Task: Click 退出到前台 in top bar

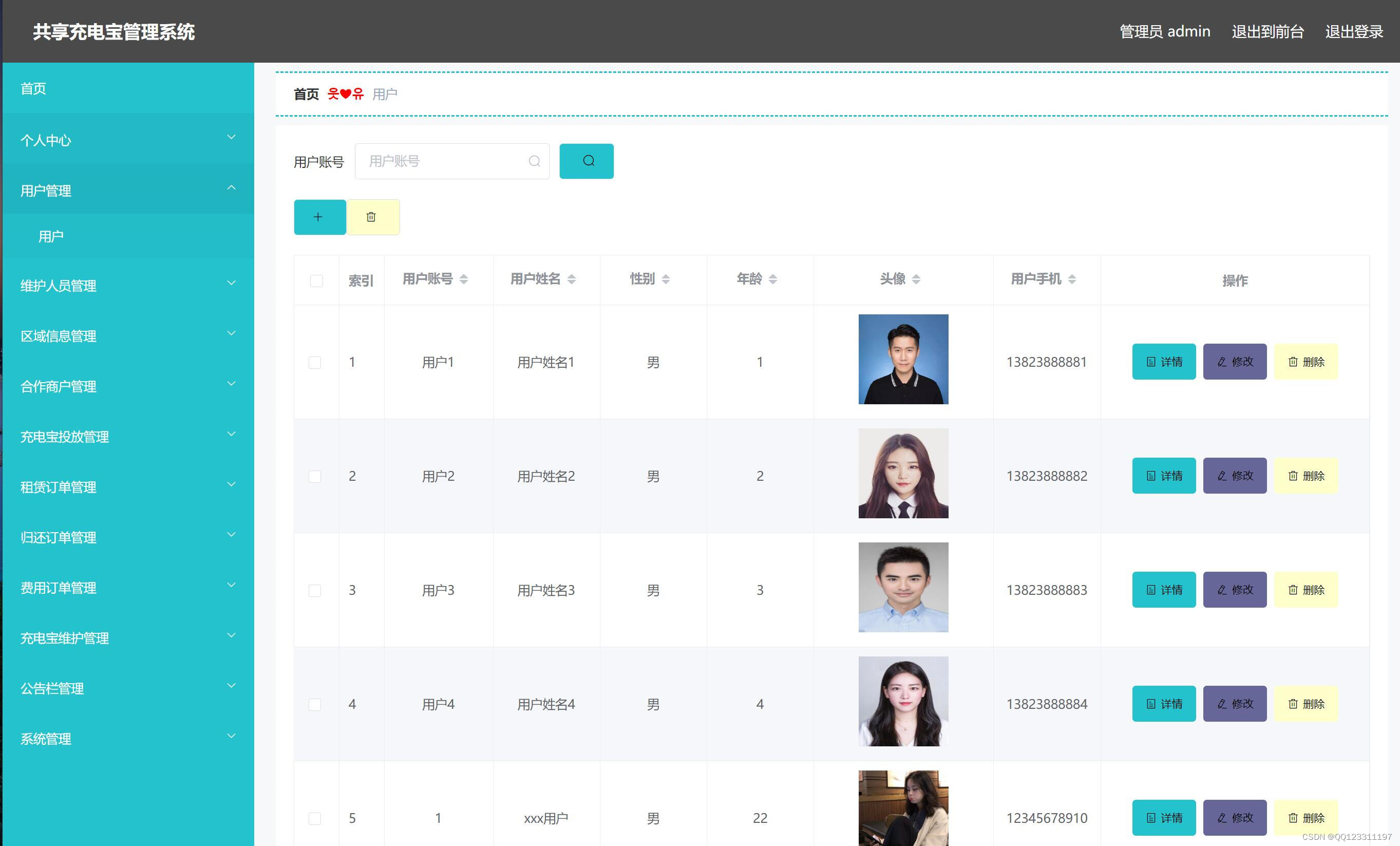Action: click(1267, 31)
